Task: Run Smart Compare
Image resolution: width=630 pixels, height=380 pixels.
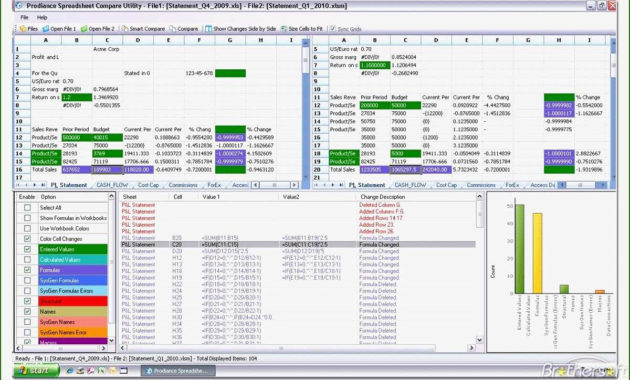Action: point(143,29)
